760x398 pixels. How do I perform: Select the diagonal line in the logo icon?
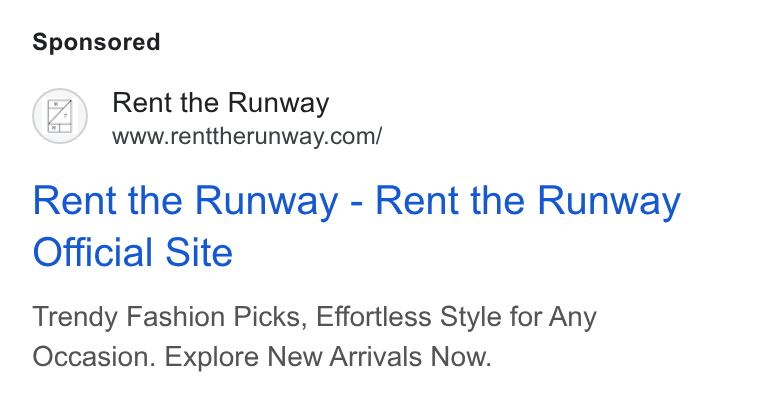click(60, 112)
